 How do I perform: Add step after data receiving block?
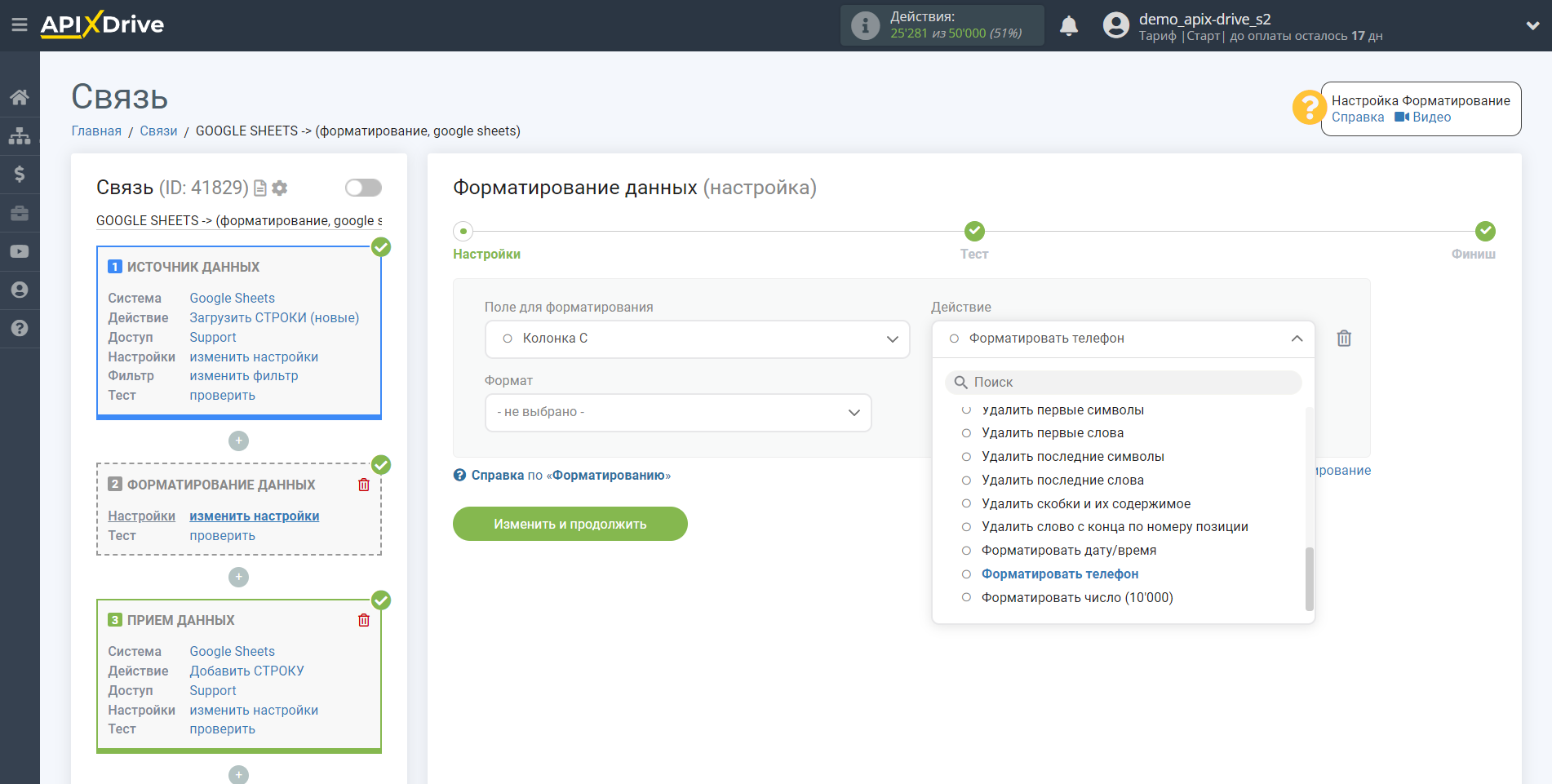tap(238, 774)
